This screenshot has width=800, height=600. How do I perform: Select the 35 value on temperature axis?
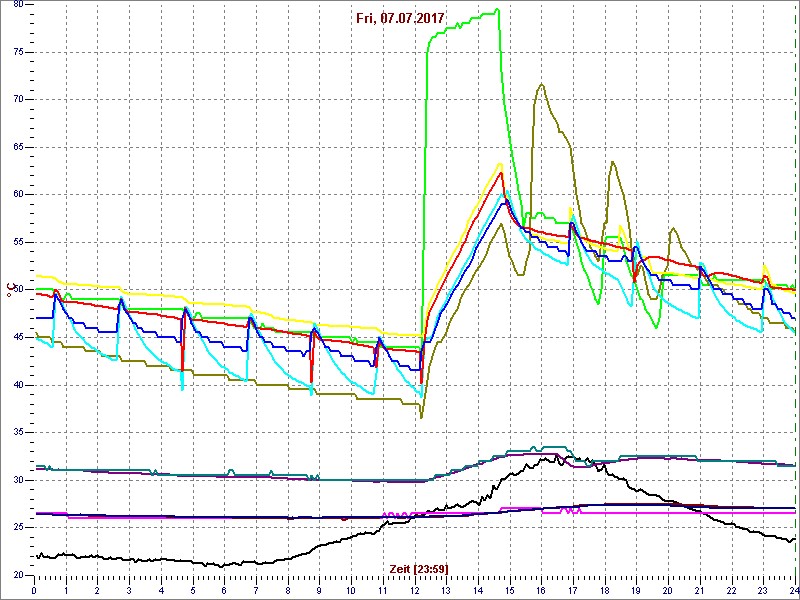(x=19, y=432)
